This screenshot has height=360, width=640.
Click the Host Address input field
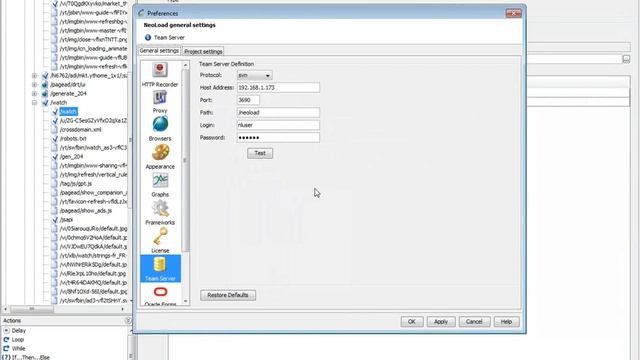[278, 87]
